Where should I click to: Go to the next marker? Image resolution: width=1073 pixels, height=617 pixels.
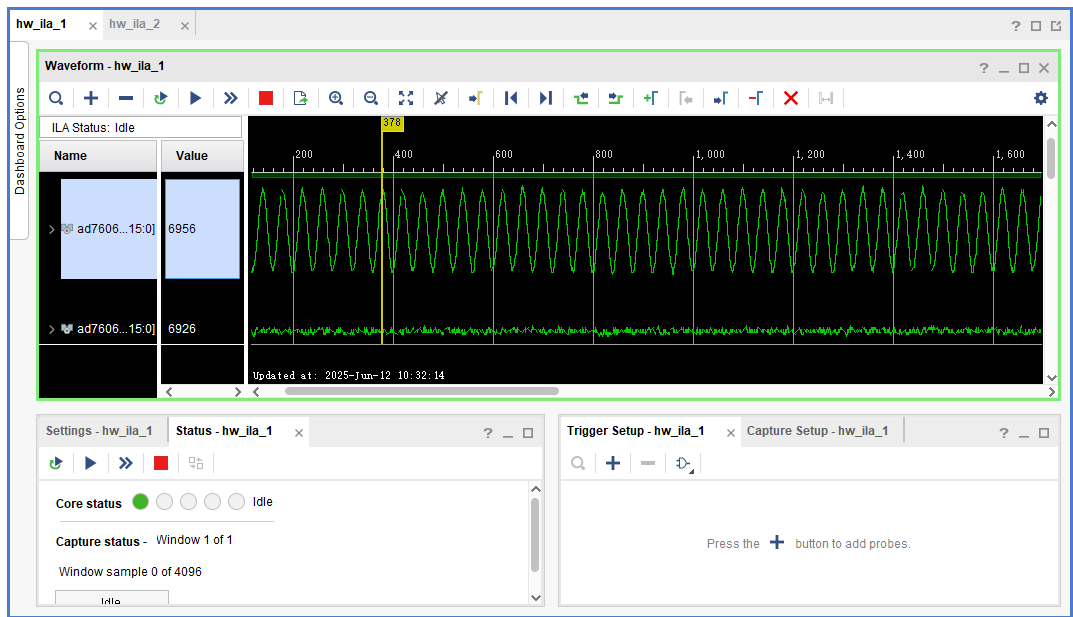[721, 99]
